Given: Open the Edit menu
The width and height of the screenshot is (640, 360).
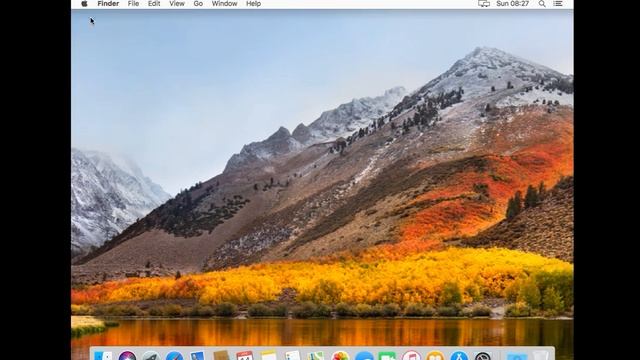Looking at the screenshot, I should 154,4.
